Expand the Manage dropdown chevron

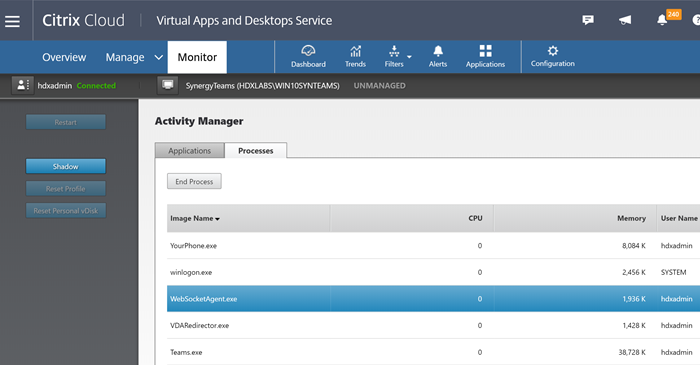coord(158,58)
